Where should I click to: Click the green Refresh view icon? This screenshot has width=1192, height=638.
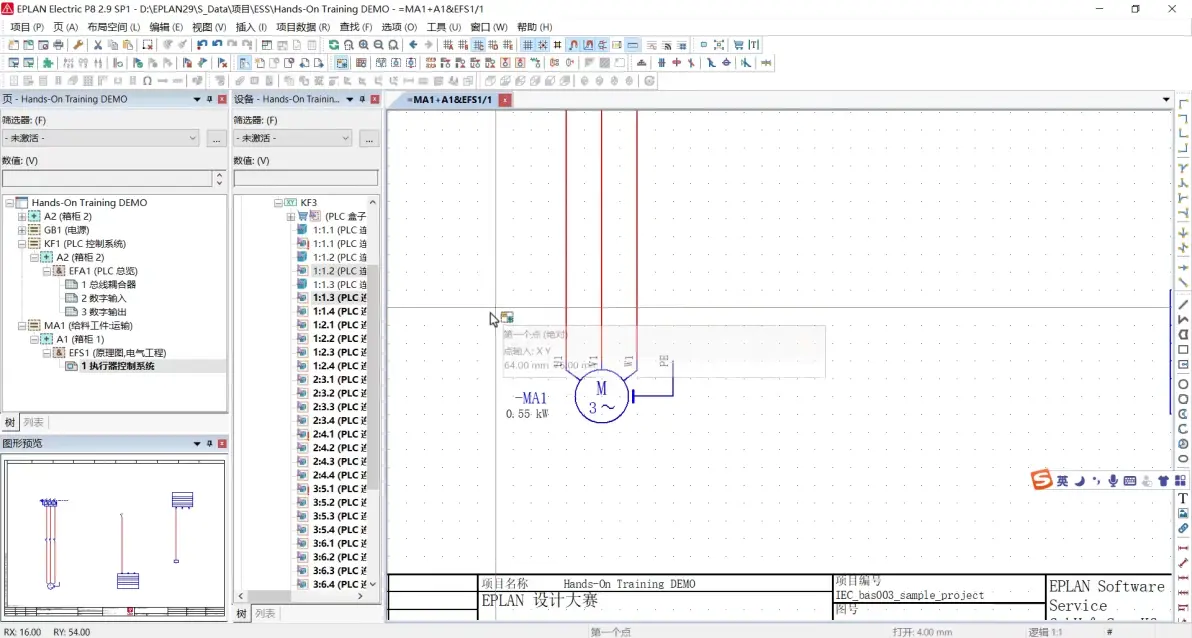[x=334, y=45]
